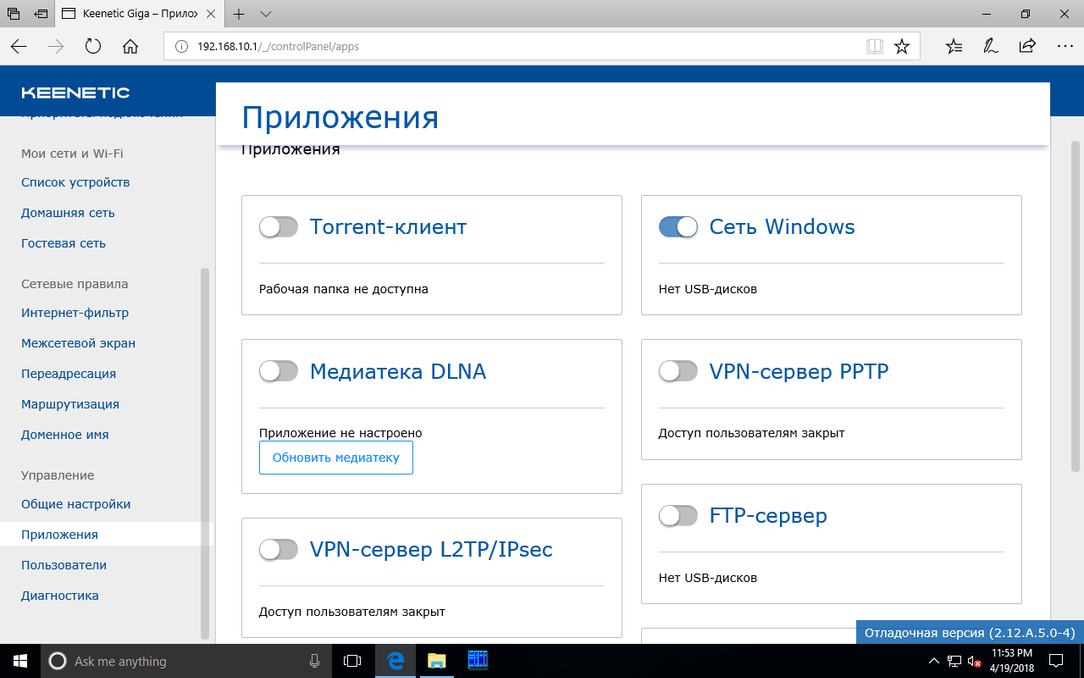Click the sidebar scrollbar

point(205,453)
